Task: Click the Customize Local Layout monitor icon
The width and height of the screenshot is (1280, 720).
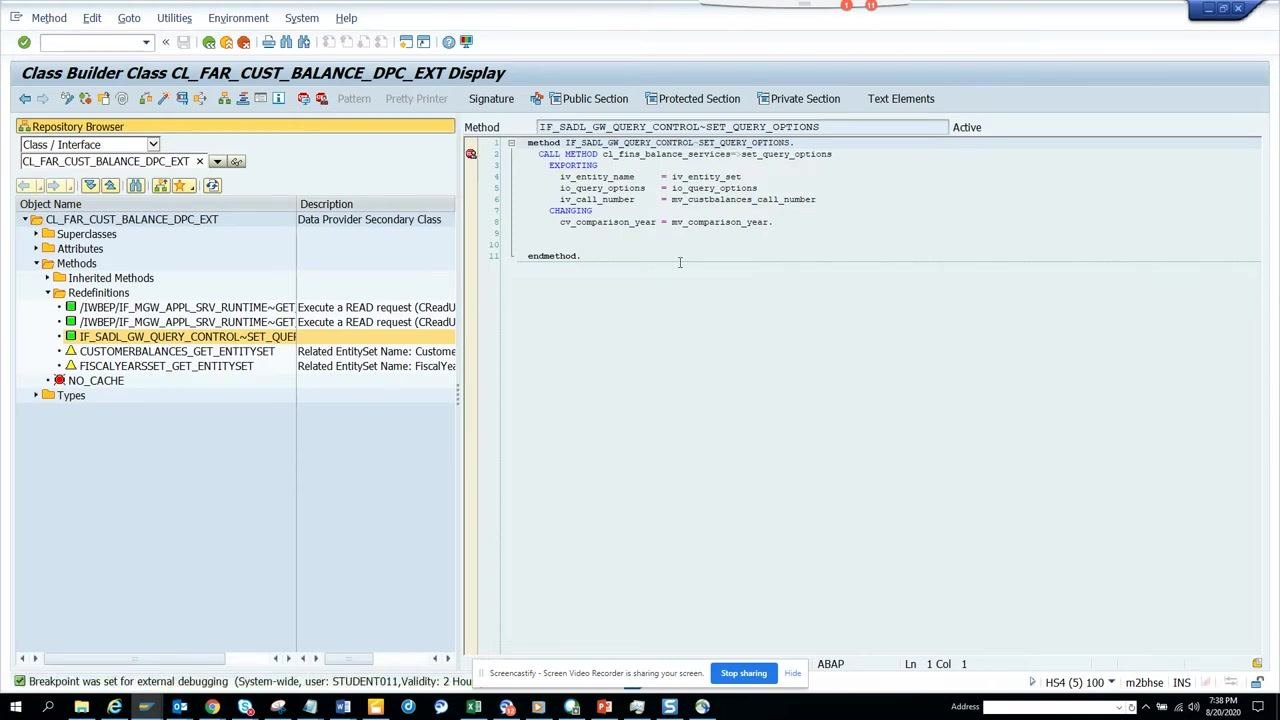Action: coord(466,42)
